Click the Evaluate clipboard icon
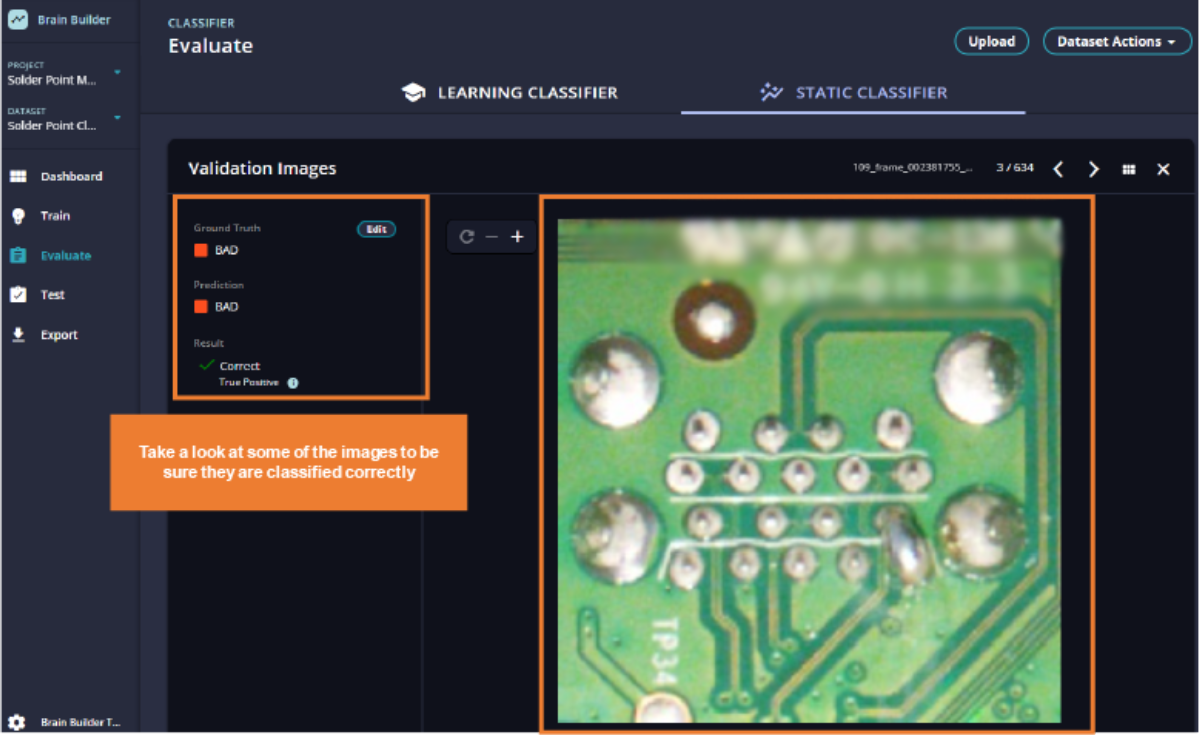Image resolution: width=1200 pixels, height=735 pixels. coord(17,256)
